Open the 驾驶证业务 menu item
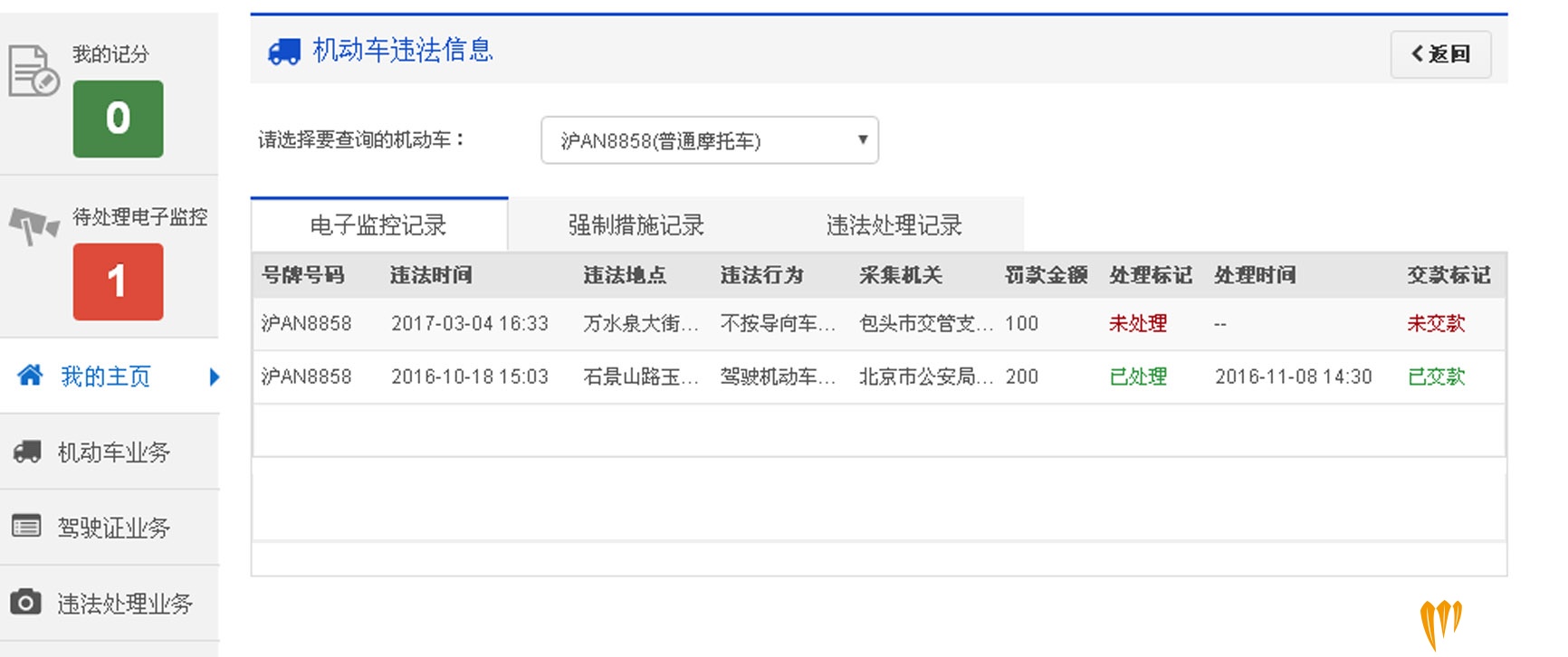The image size is (1568, 657). 114,528
